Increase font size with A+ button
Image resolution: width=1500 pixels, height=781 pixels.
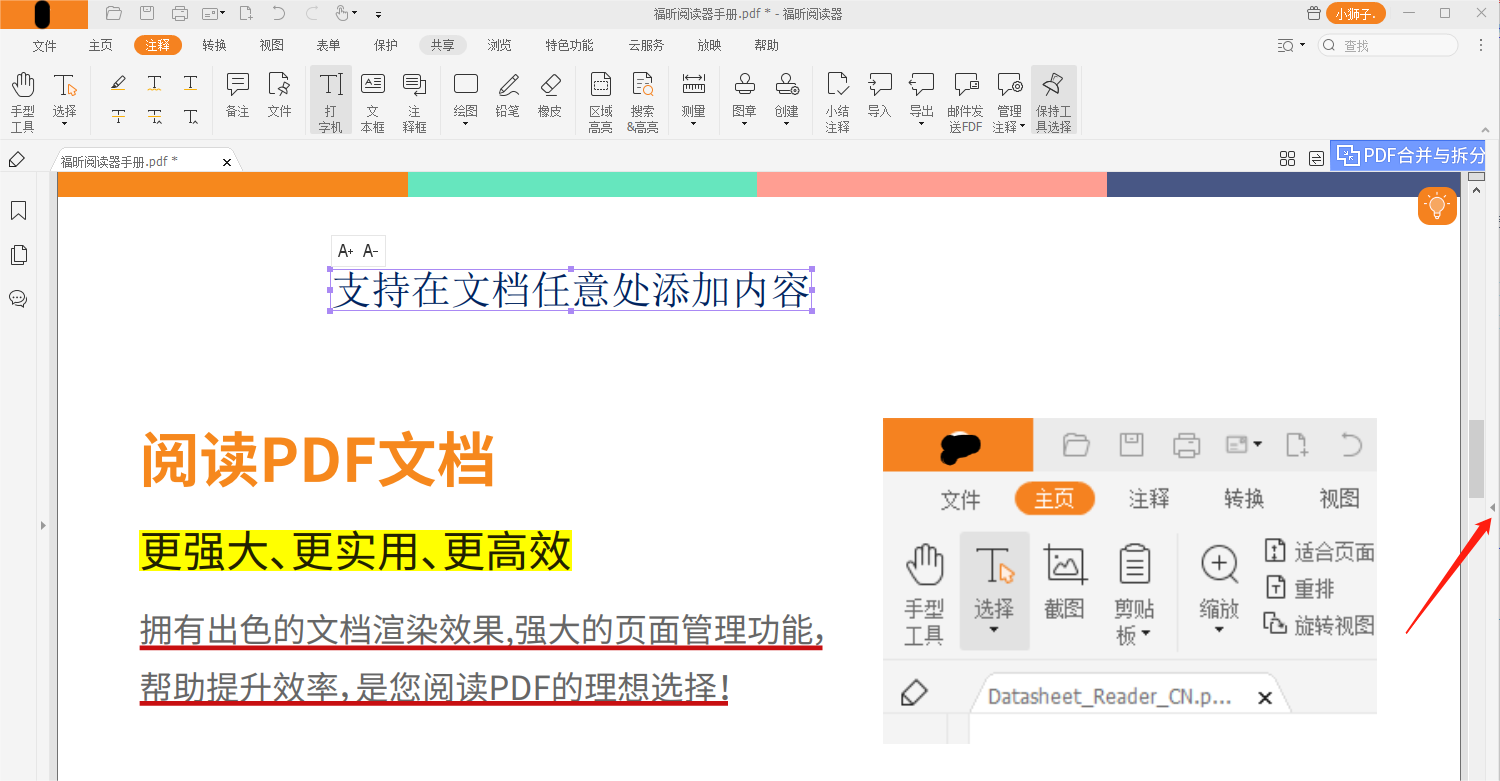click(x=346, y=251)
